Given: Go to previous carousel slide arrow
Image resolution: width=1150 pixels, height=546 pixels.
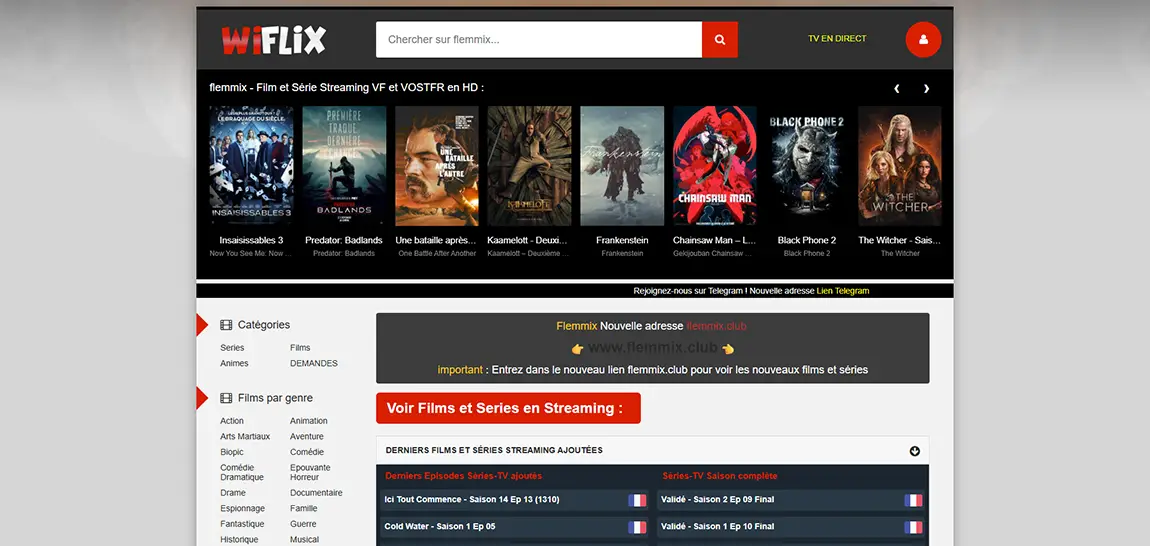Looking at the screenshot, I should click(x=896, y=88).
